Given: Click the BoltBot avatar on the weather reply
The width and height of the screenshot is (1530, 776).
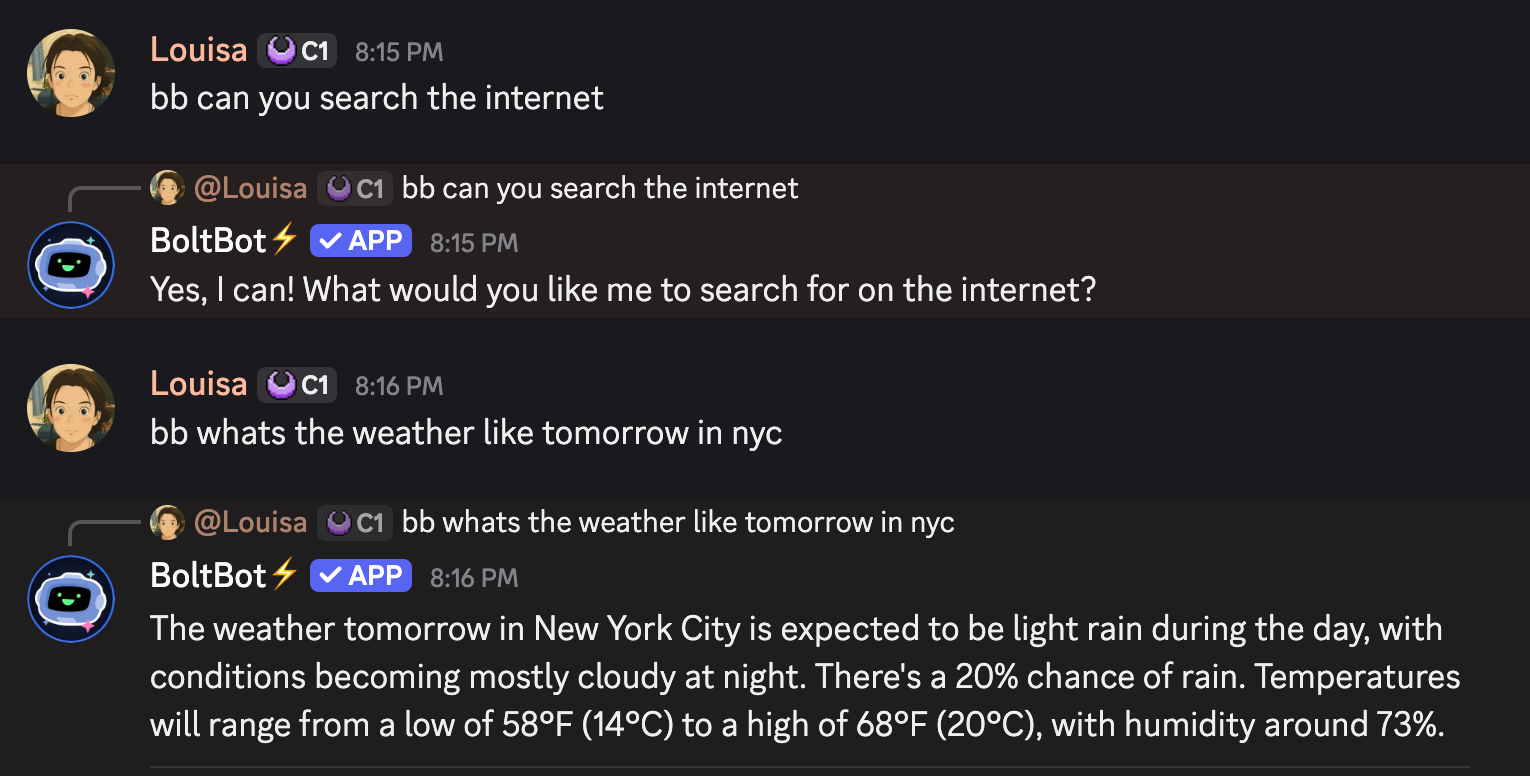Looking at the screenshot, I should point(70,599).
